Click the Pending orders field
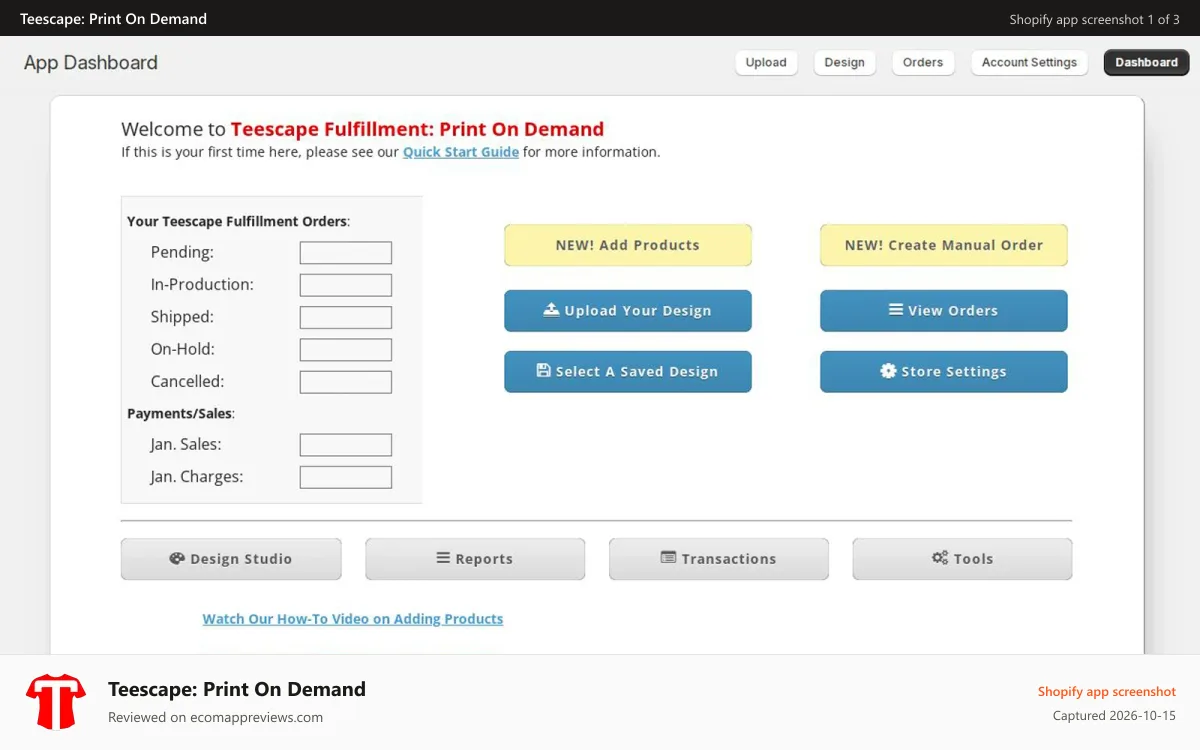This screenshot has width=1200, height=750. pyautogui.click(x=346, y=253)
